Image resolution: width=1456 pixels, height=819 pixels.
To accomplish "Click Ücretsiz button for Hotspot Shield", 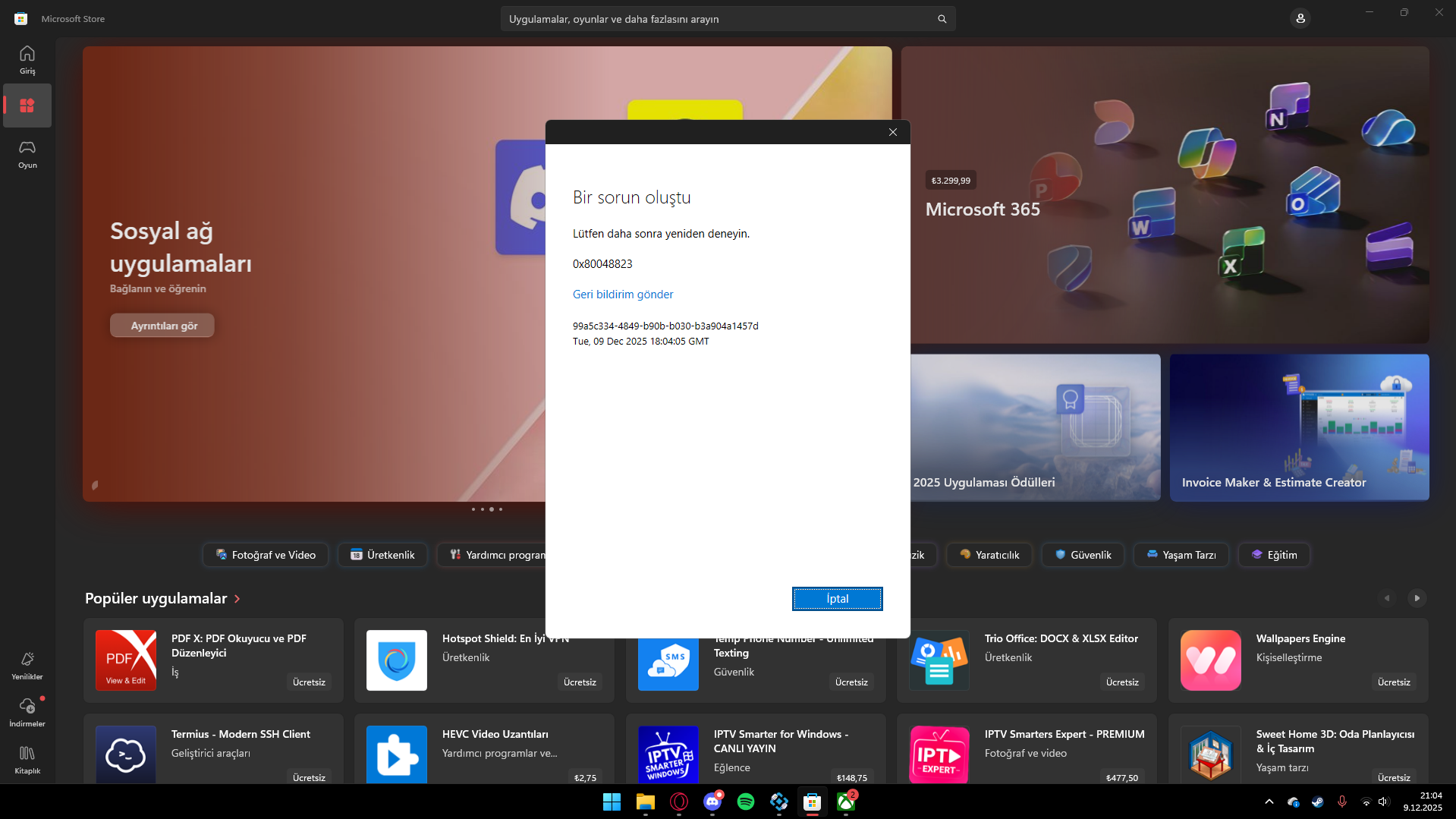I will coord(580,682).
